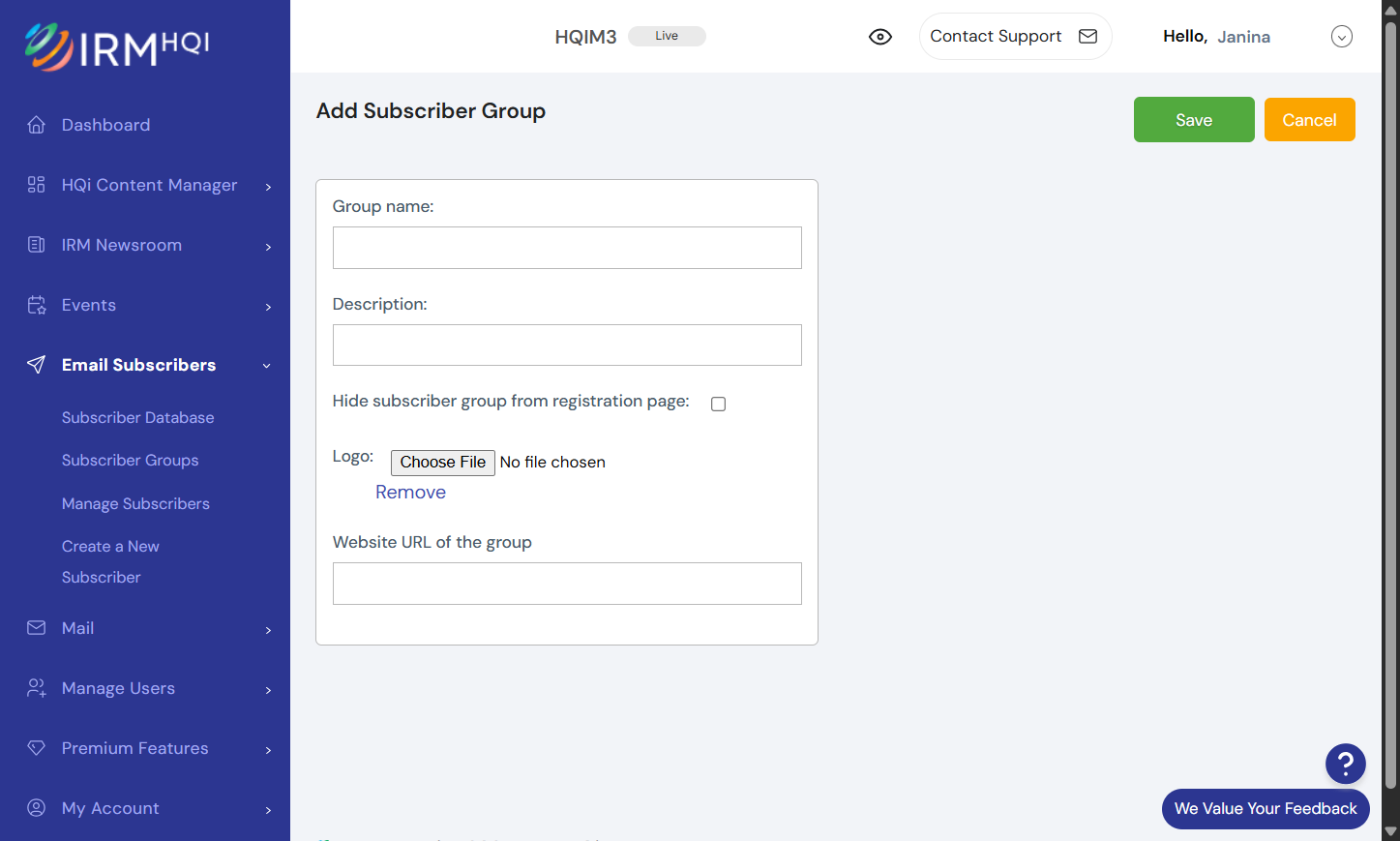The image size is (1400, 841).
Task: Open Subscriber Database menu item
Action: point(138,418)
